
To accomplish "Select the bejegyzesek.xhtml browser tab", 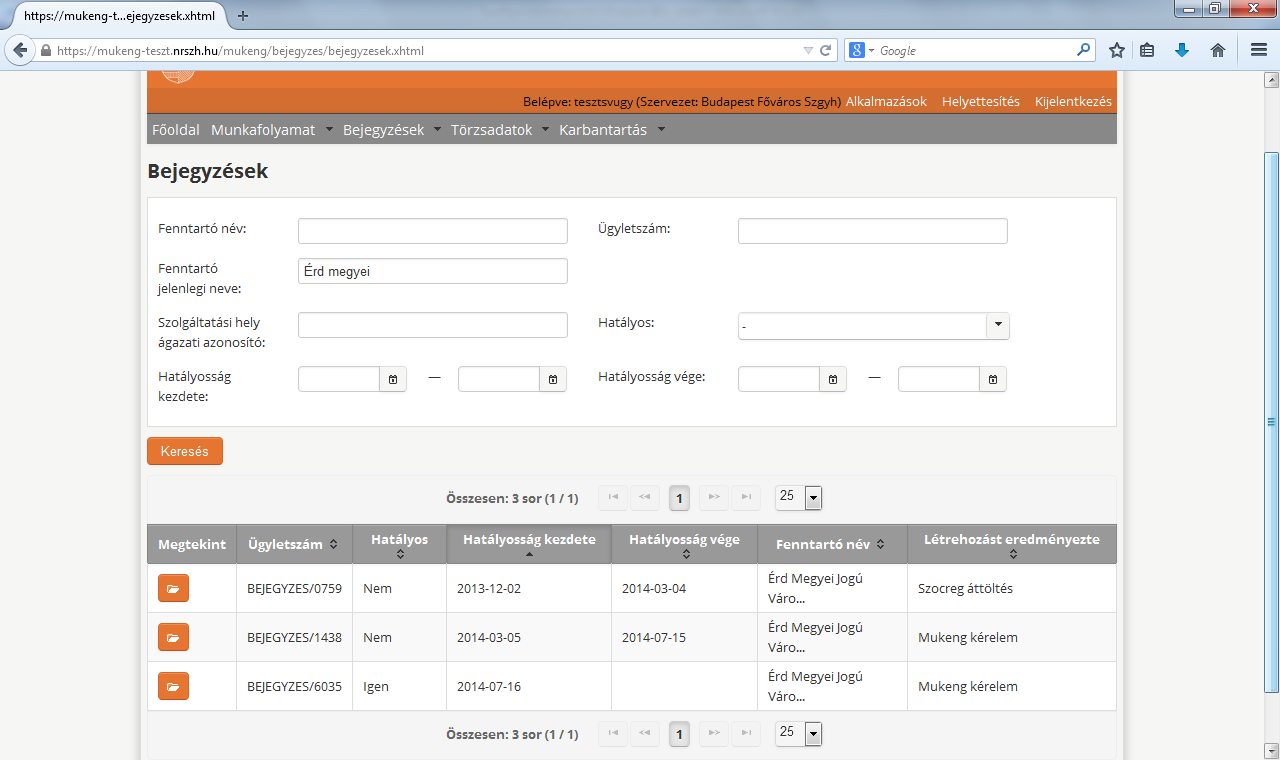I will (x=119, y=15).
